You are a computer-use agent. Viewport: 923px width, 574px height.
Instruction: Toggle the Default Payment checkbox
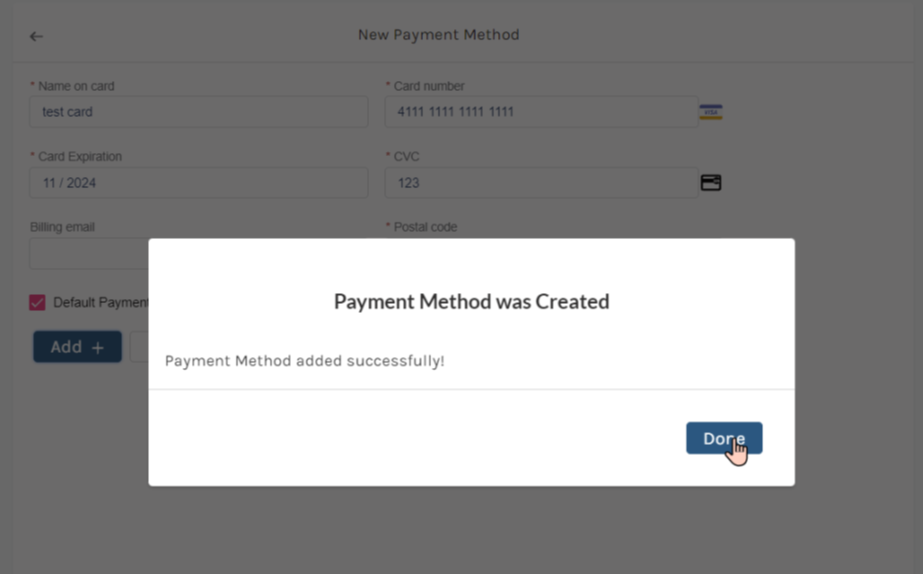coord(37,302)
